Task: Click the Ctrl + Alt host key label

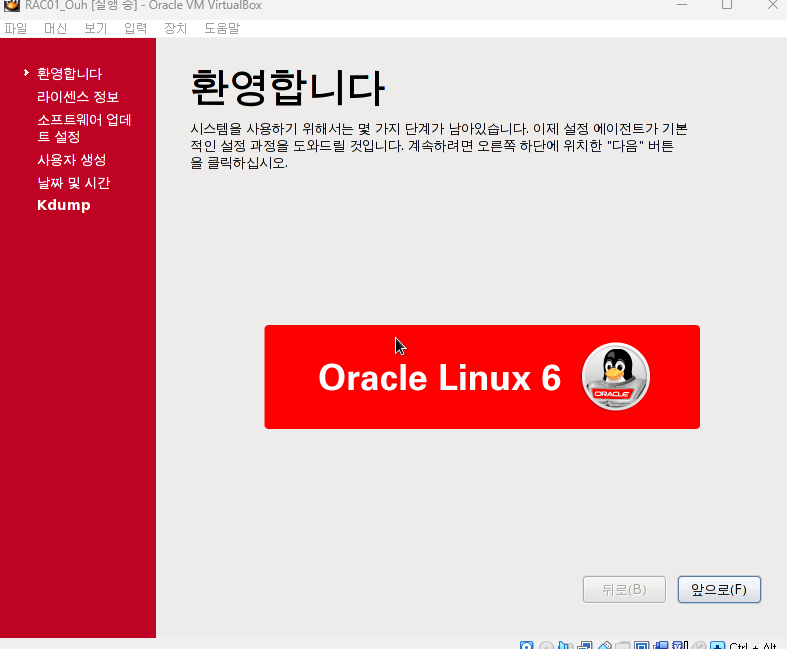Action: pyautogui.click(x=753, y=646)
